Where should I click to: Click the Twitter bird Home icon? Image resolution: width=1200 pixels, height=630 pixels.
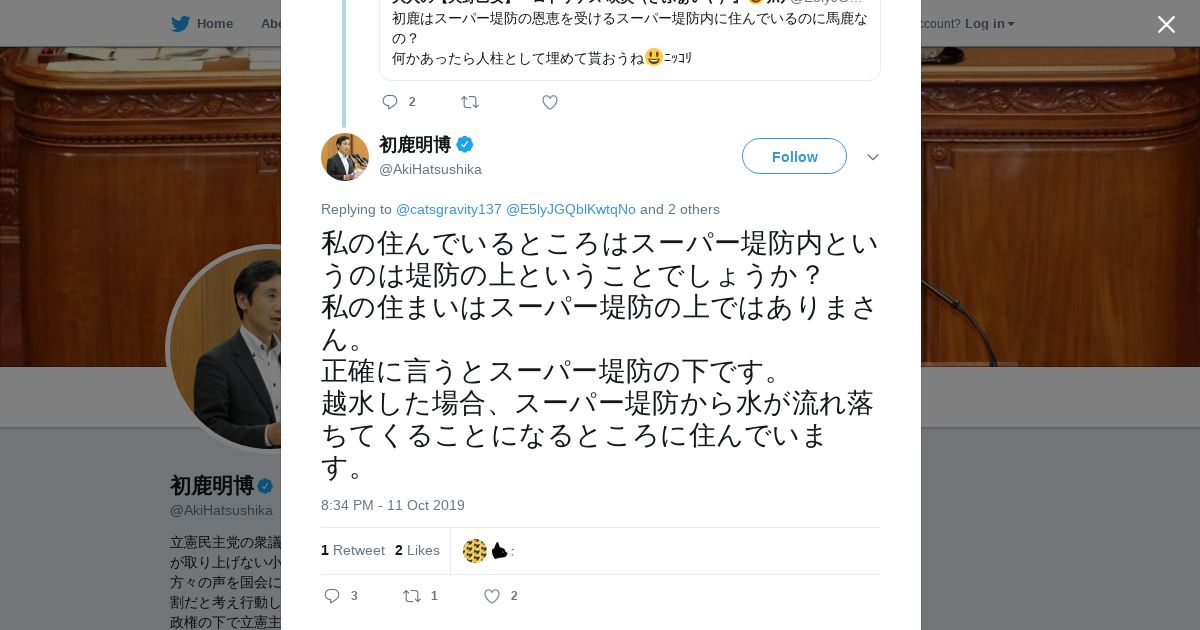(x=180, y=23)
